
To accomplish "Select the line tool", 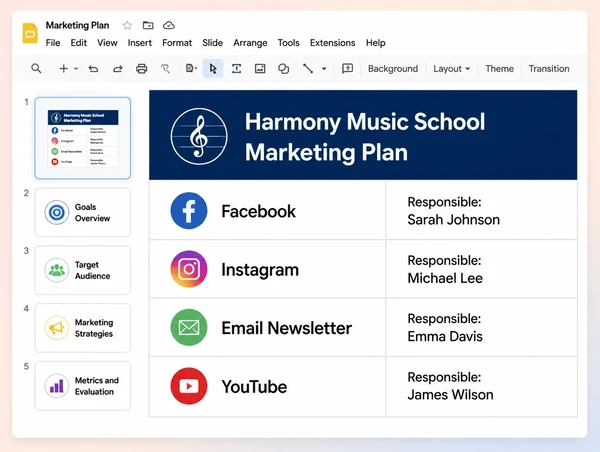I will tap(308, 69).
